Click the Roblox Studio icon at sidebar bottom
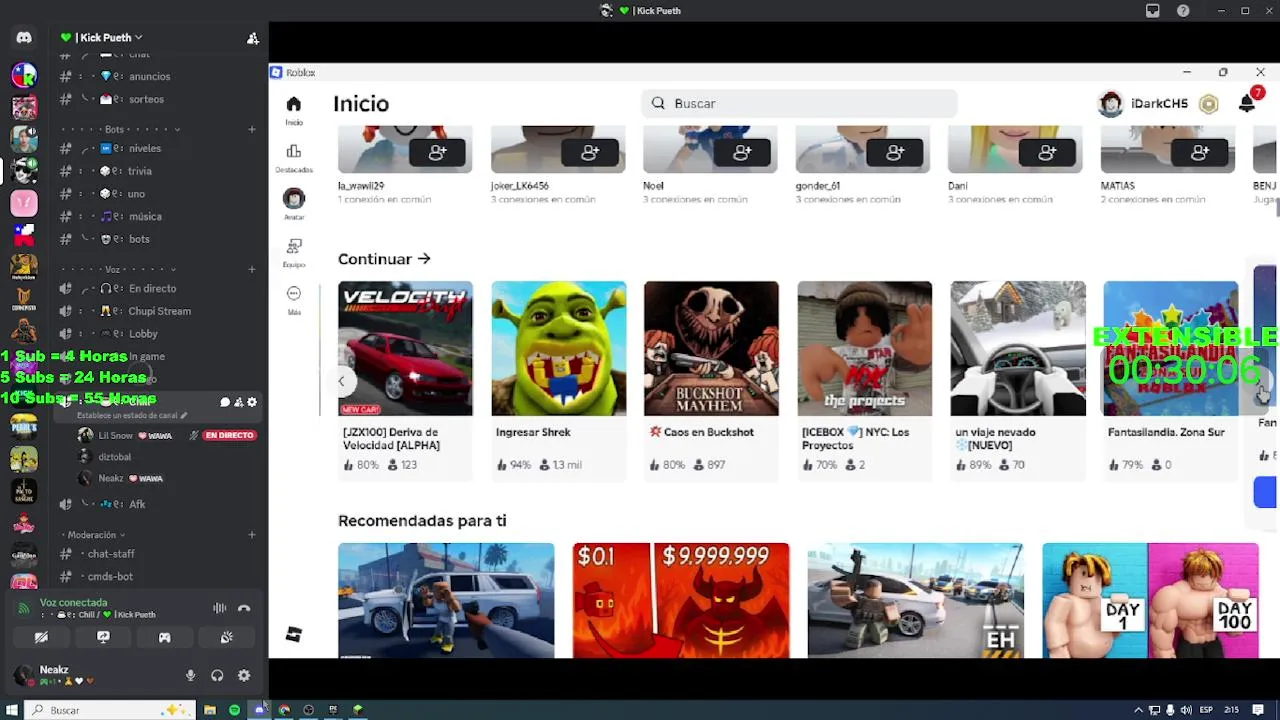 pyautogui.click(x=293, y=635)
